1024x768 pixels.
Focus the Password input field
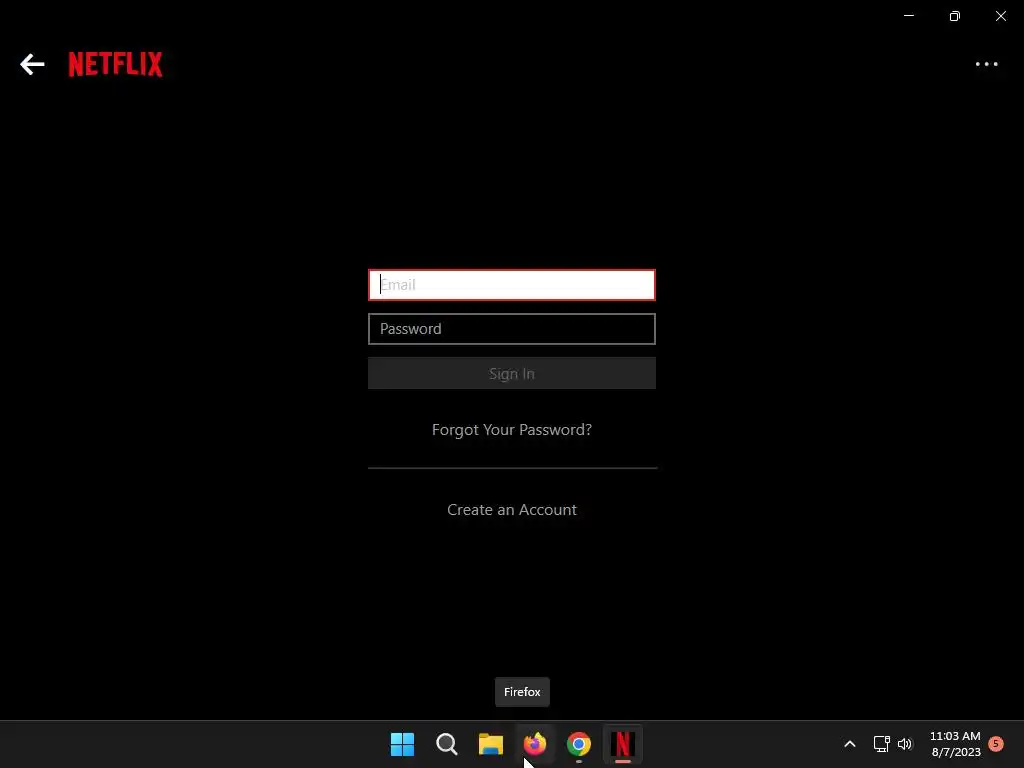pyautogui.click(x=511, y=328)
